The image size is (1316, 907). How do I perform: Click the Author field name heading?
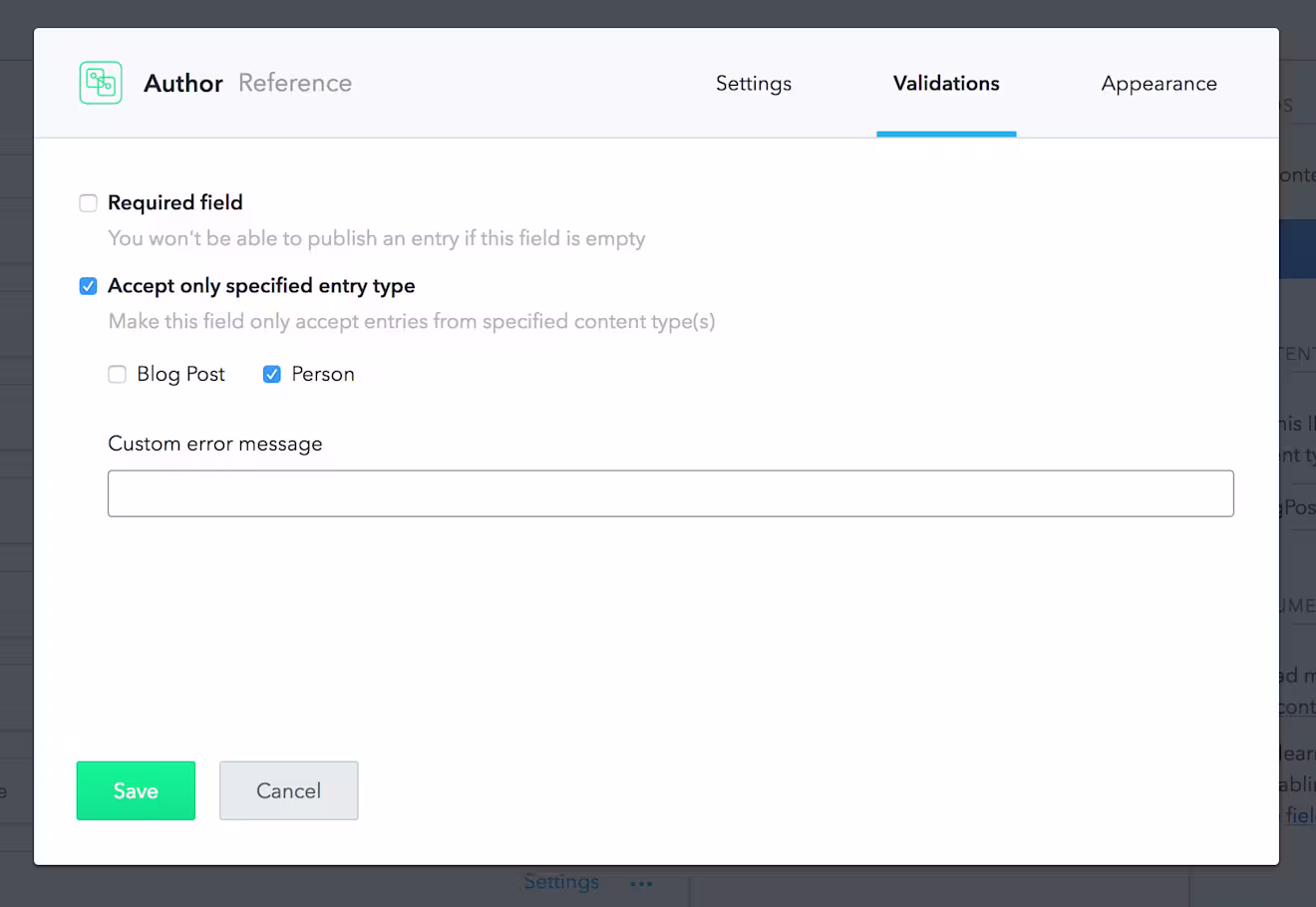coord(183,84)
